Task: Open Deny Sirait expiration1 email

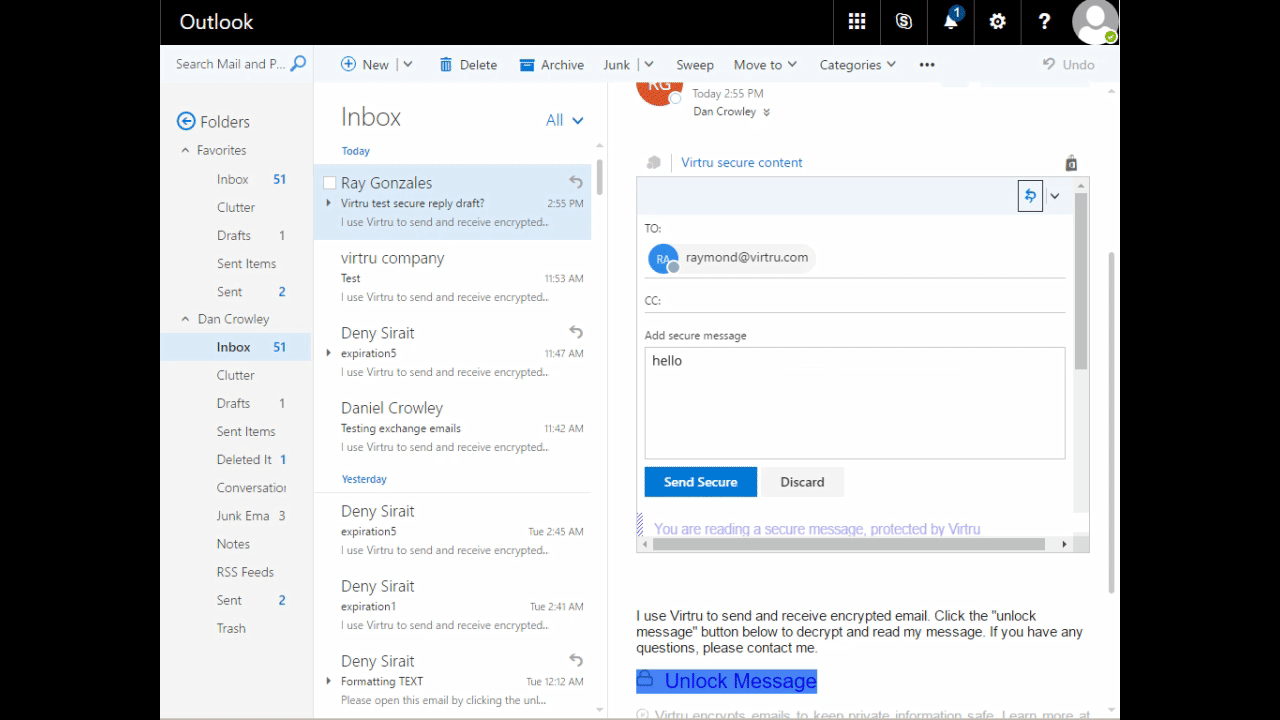Action: pos(452,605)
